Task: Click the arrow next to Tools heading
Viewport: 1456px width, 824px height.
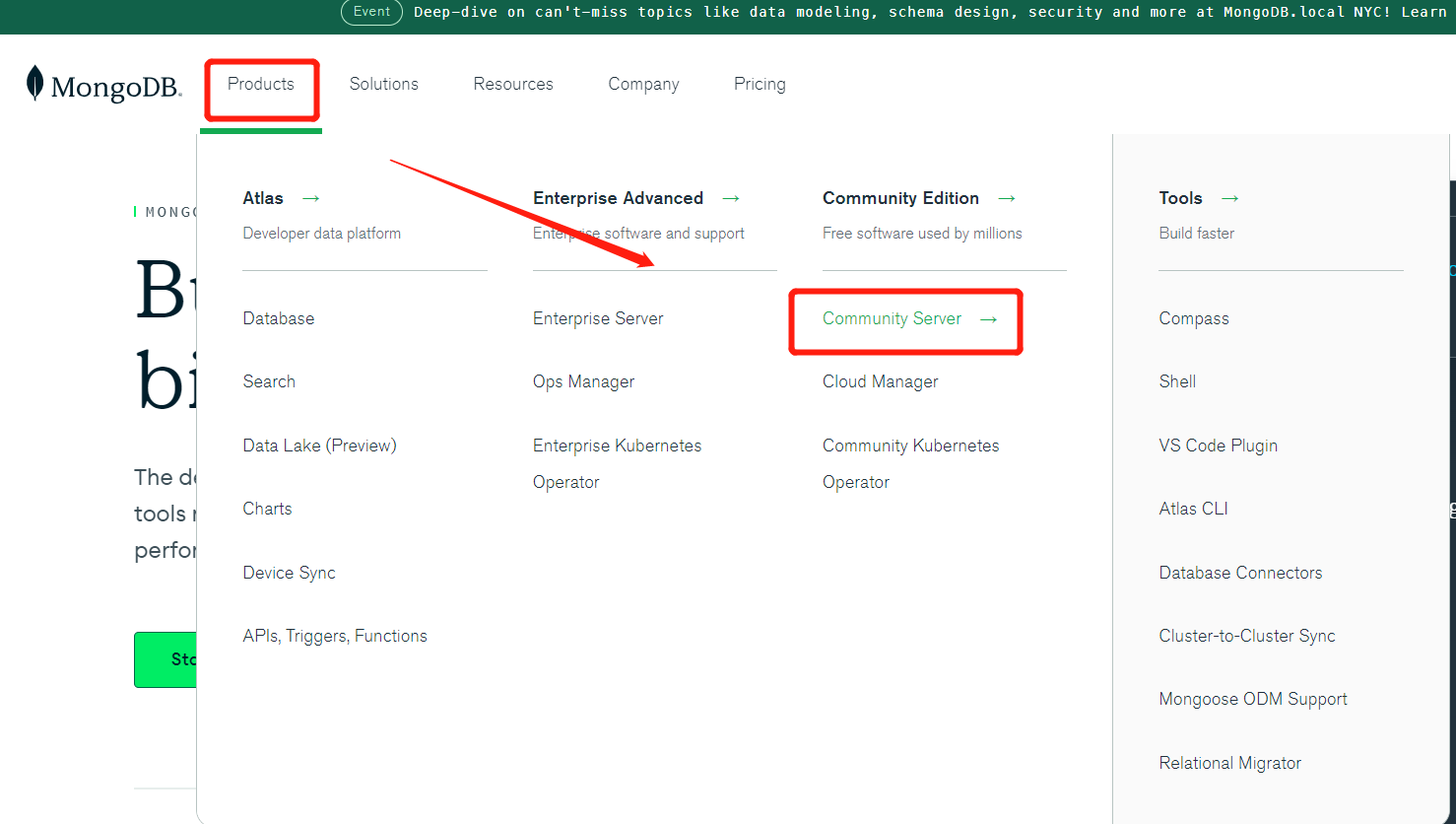Action: (1230, 198)
